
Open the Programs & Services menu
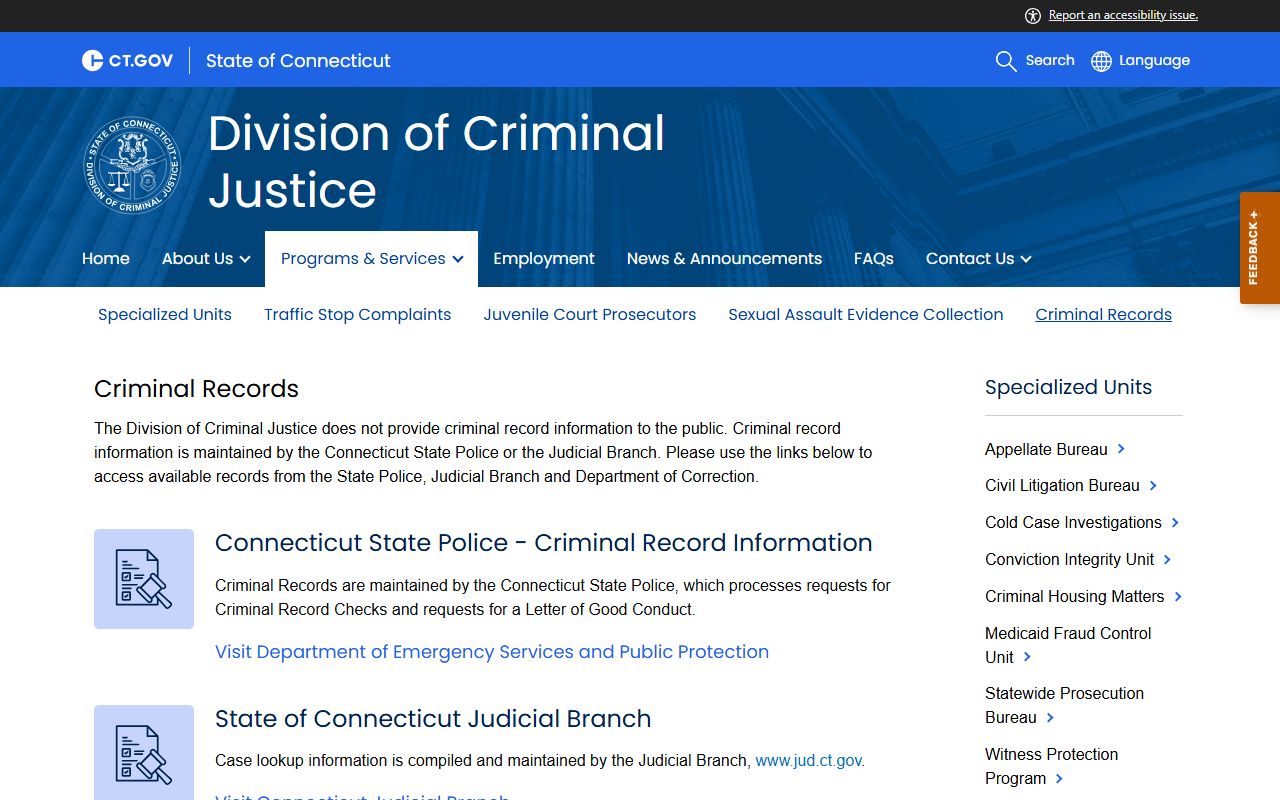363,258
